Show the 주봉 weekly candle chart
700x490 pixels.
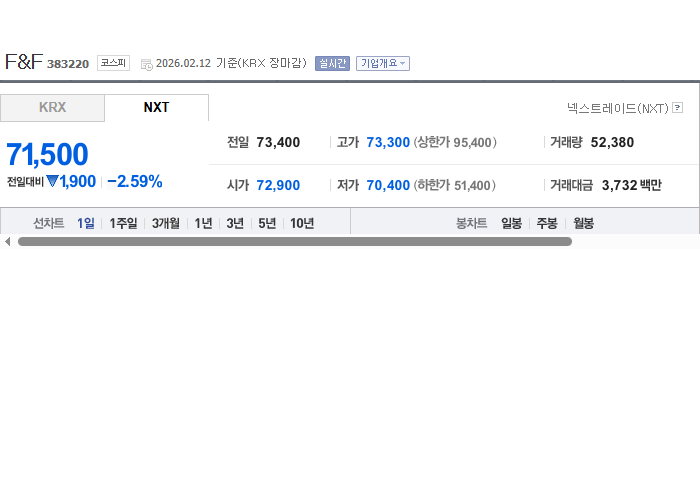click(547, 223)
